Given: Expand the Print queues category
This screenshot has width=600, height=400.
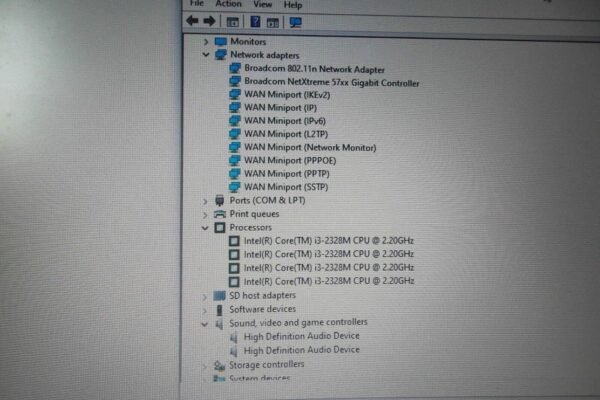Looking at the screenshot, I should click(205, 214).
